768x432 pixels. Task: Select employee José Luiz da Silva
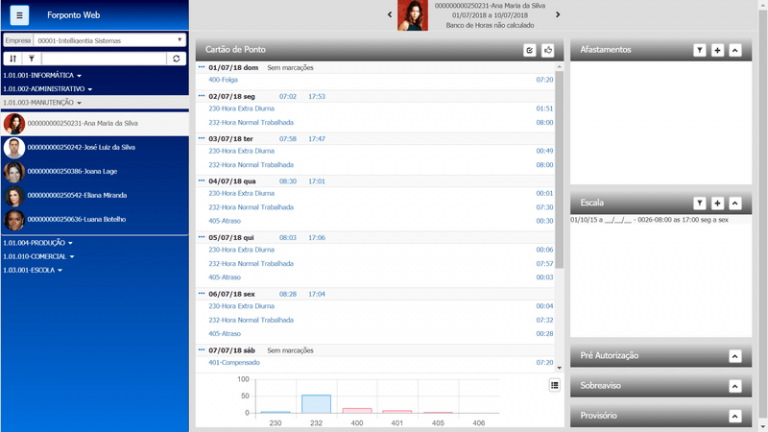point(82,148)
